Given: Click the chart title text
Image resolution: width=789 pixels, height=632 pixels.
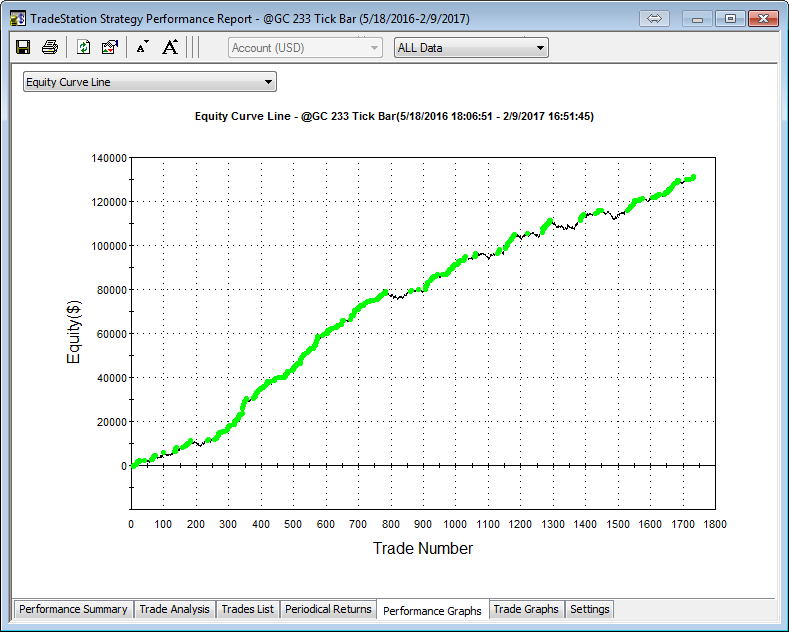Looking at the screenshot, I should (x=394, y=117).
